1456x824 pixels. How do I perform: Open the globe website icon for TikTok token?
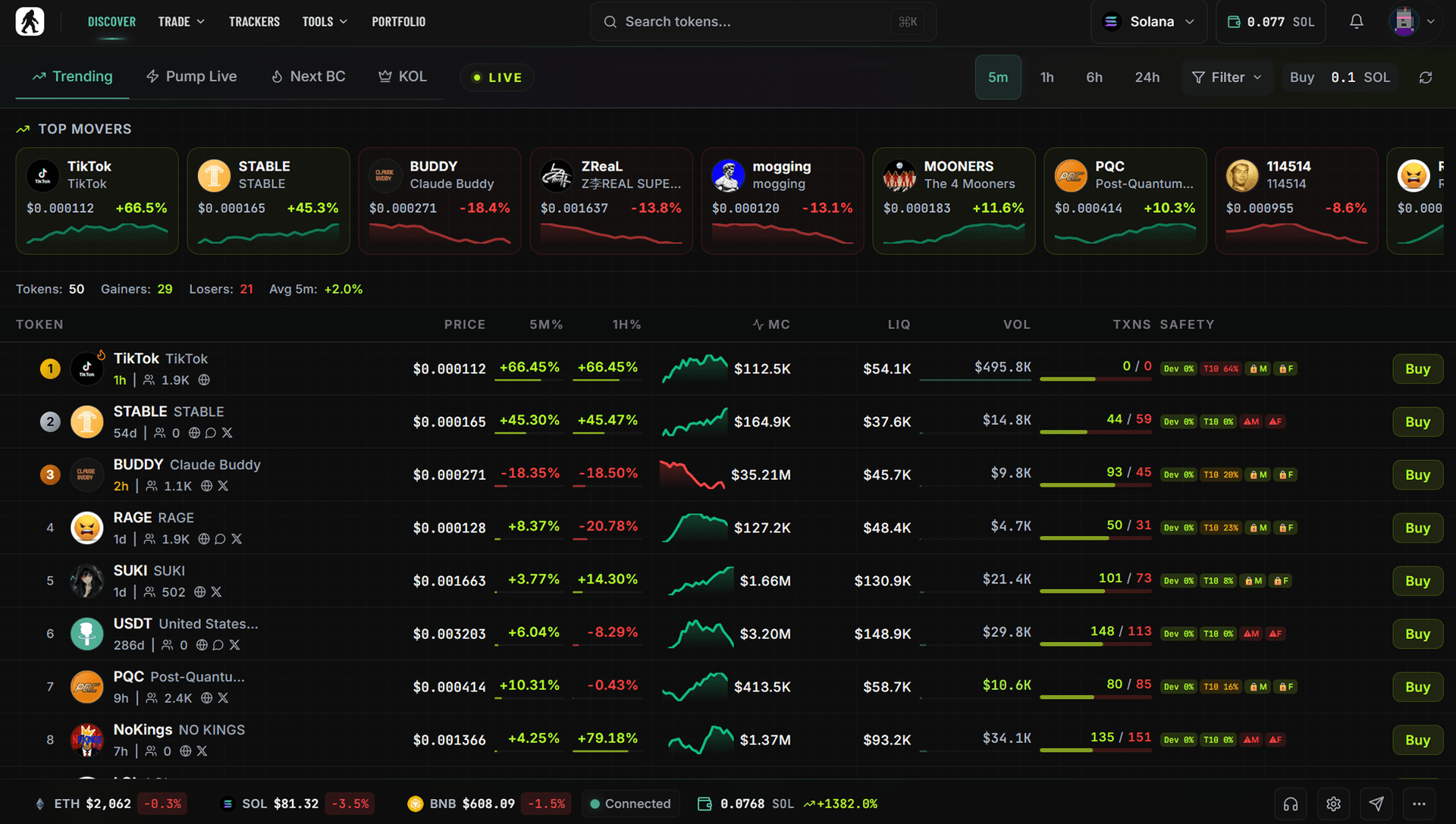pyautogui.click(x=204, y=380)
